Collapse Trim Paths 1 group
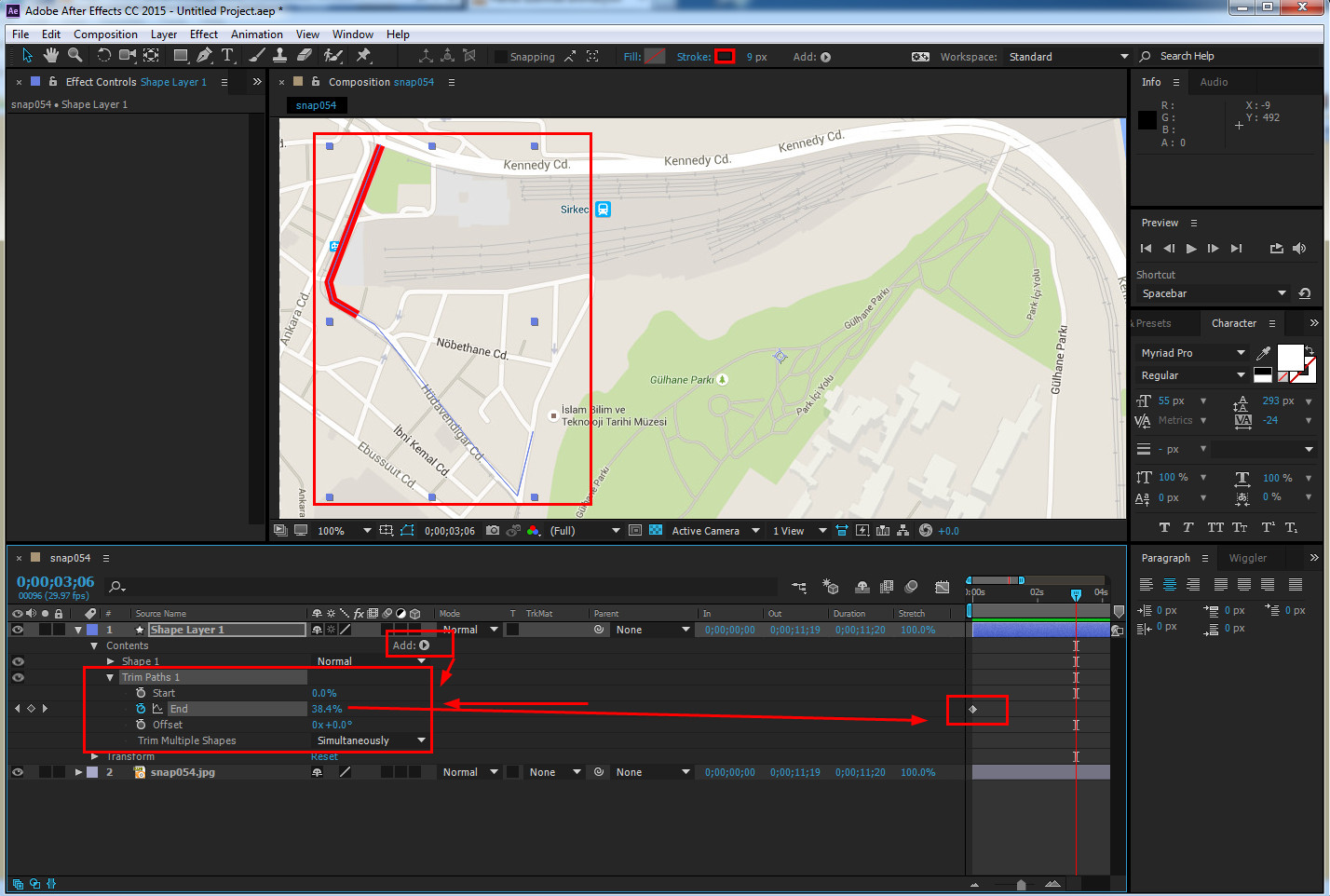Viewport: 1330px width, 896px height. tap(111, 677)
